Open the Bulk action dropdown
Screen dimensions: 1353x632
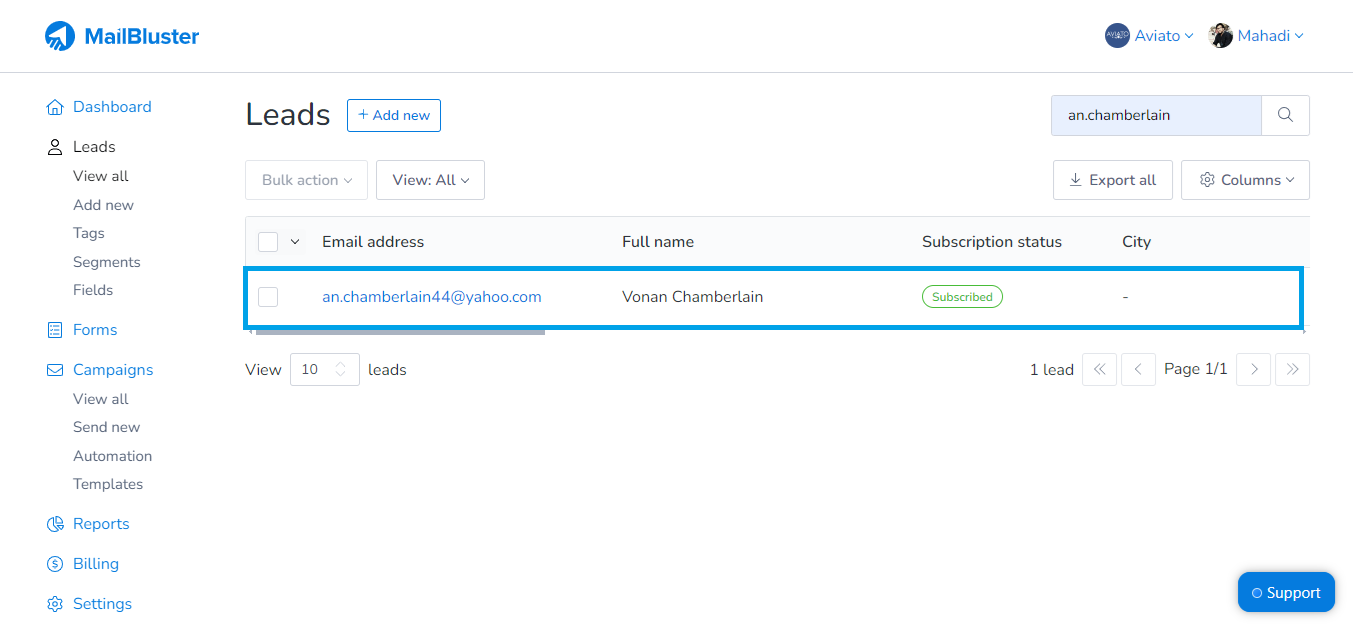306,180
